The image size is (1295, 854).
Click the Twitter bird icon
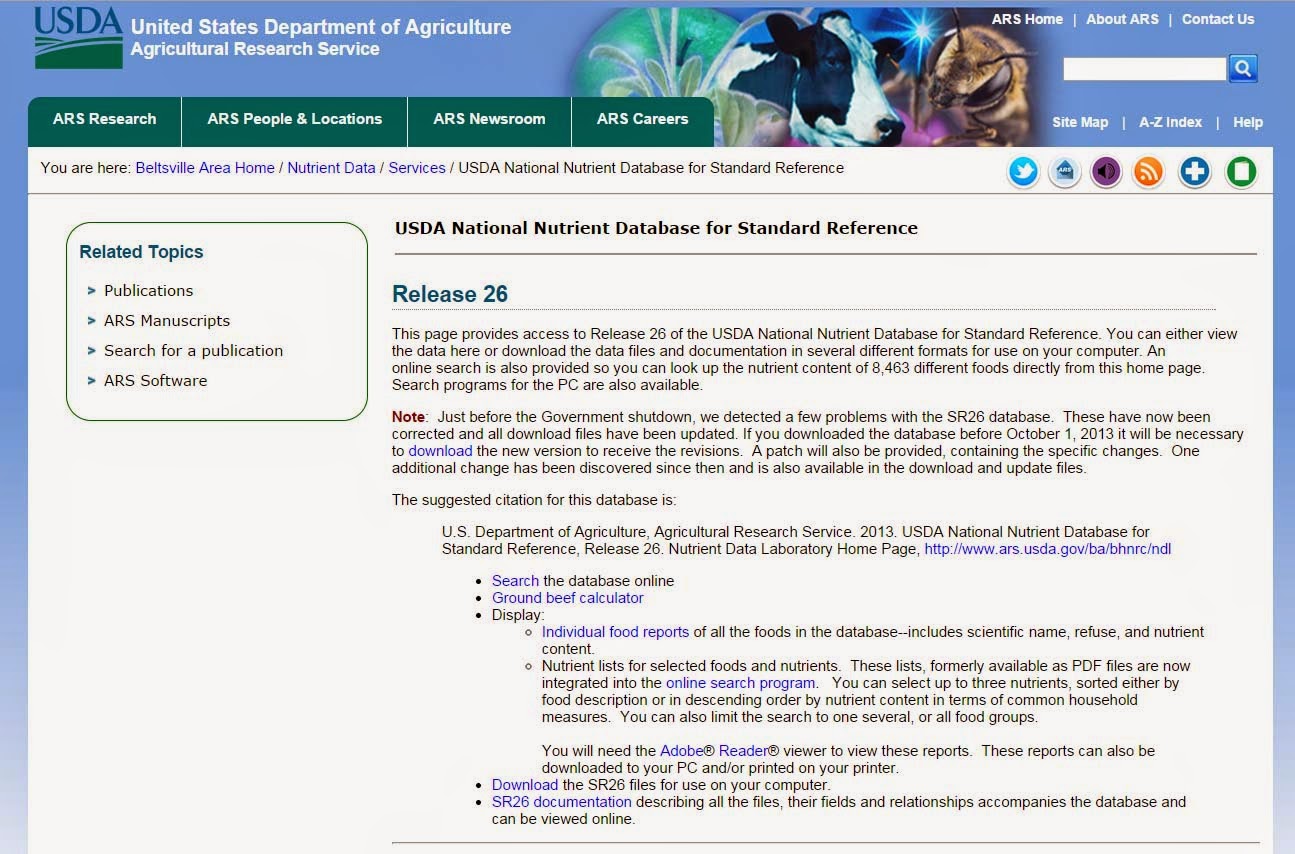(x=1023, y=172)
